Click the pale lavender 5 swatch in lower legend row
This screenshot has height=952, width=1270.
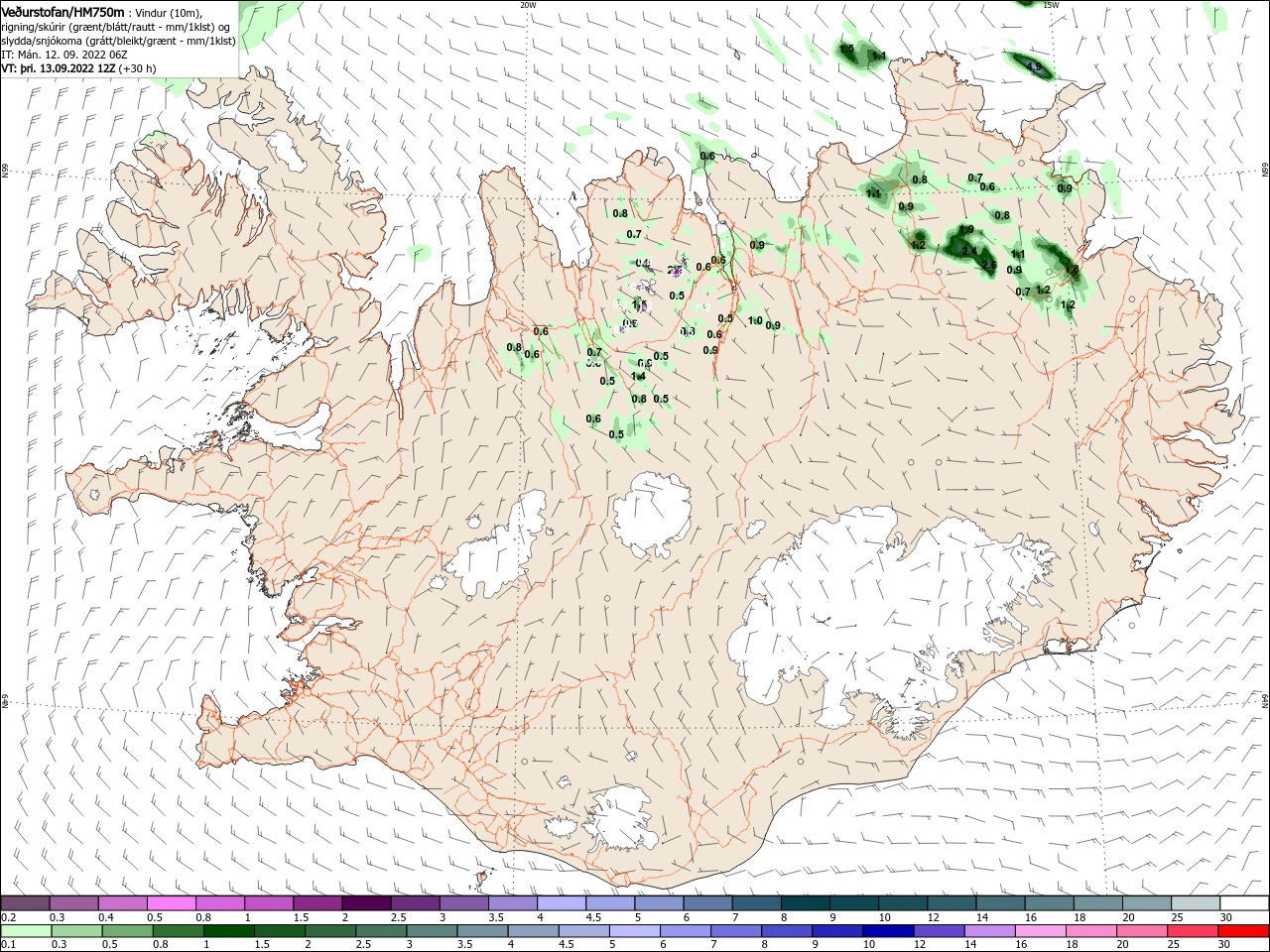pos(635,931)
